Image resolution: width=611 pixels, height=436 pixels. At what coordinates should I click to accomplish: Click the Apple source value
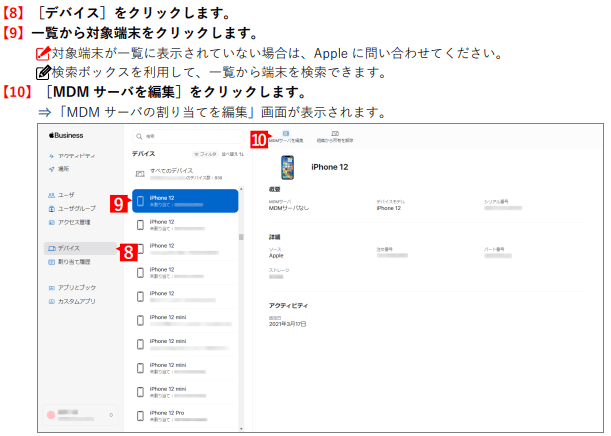pyautogui.click(x=276, y=256)
